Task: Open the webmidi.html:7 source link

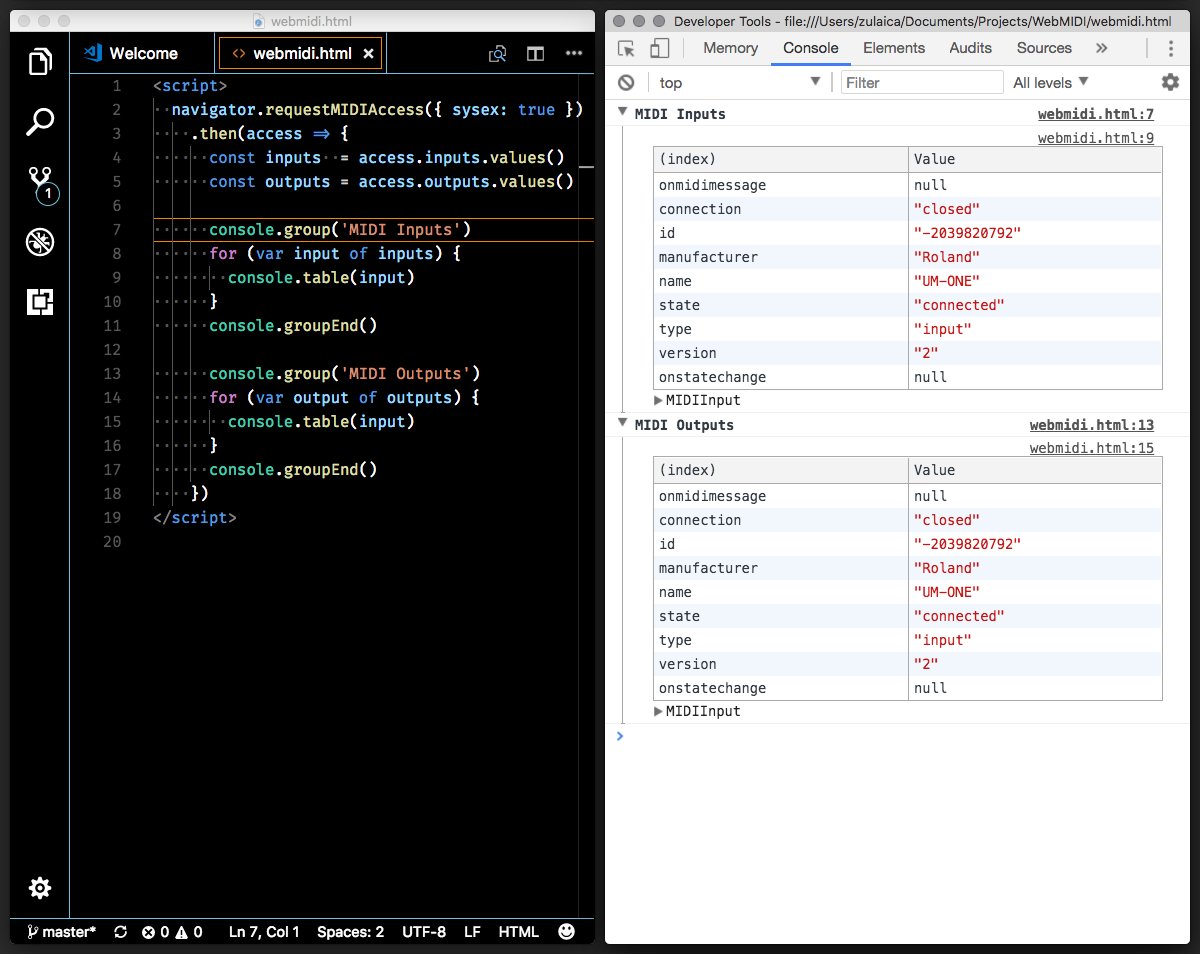Action: 1096,114
